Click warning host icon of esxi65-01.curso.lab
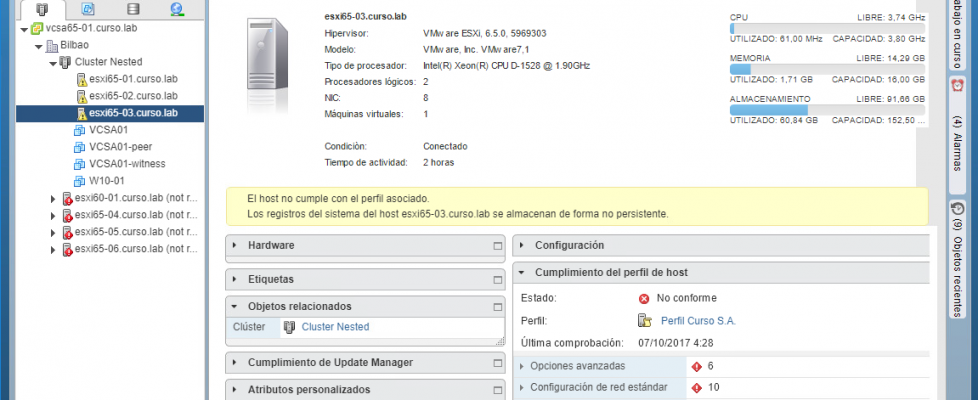Image resolution: width=978 pixels, height=400 pixels. (81, 79)
